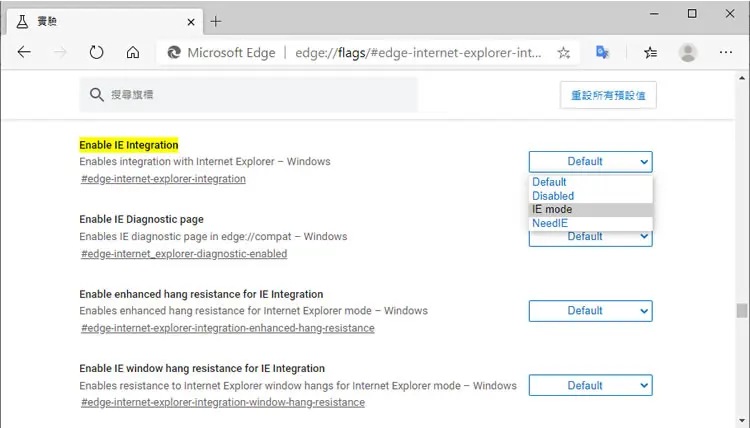Reload the page with refresh icon
This screenshot has height=428, width=750.
(96, 52)
